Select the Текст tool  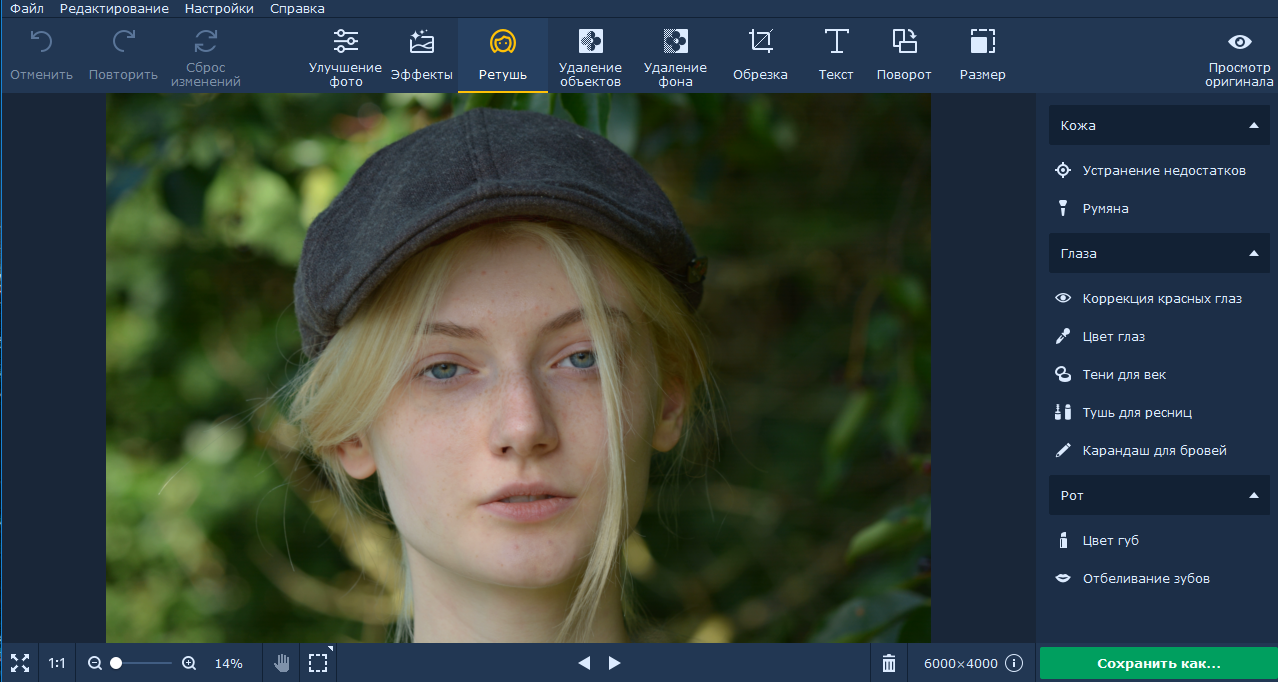[836, 56]
